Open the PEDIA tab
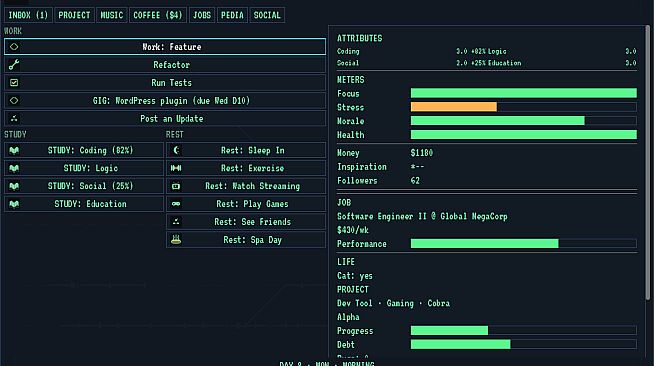 tap(232, 15)
